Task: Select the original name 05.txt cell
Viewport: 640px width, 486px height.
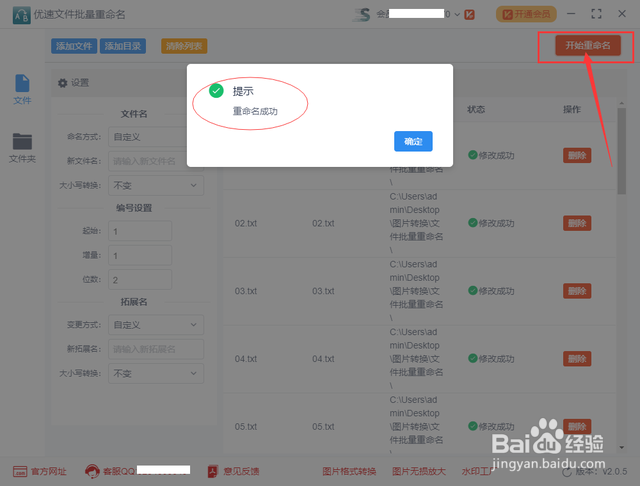Action: (x=246, y=426)
